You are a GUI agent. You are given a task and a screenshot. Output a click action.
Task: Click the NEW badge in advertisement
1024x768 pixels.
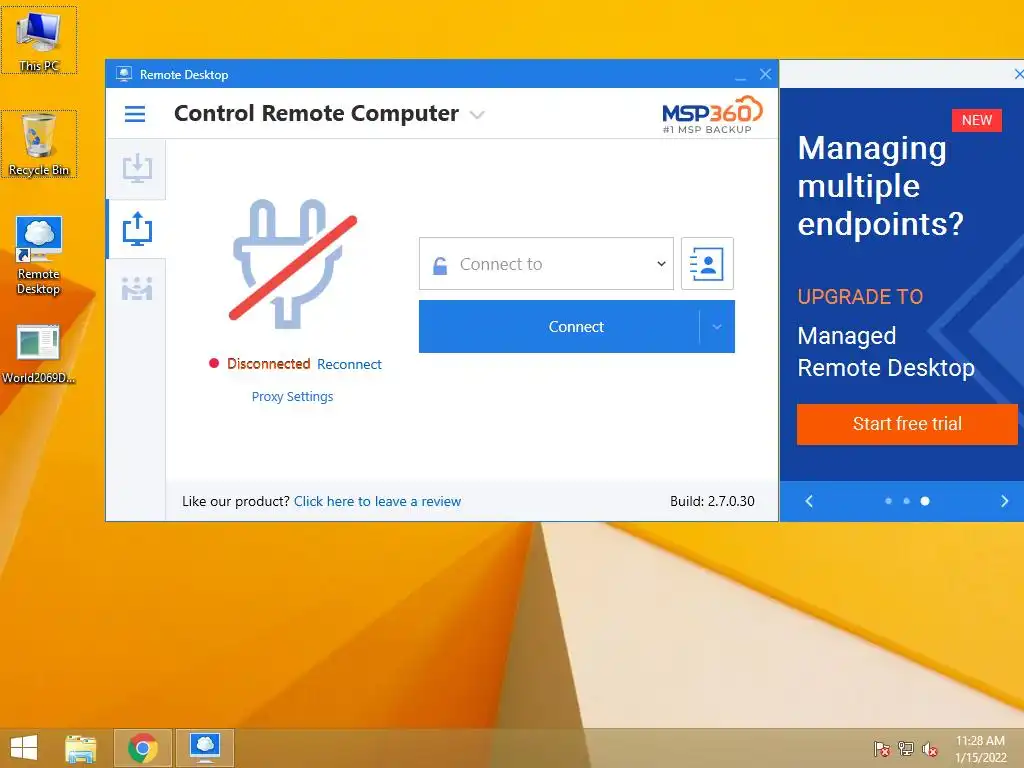[976, 120]
